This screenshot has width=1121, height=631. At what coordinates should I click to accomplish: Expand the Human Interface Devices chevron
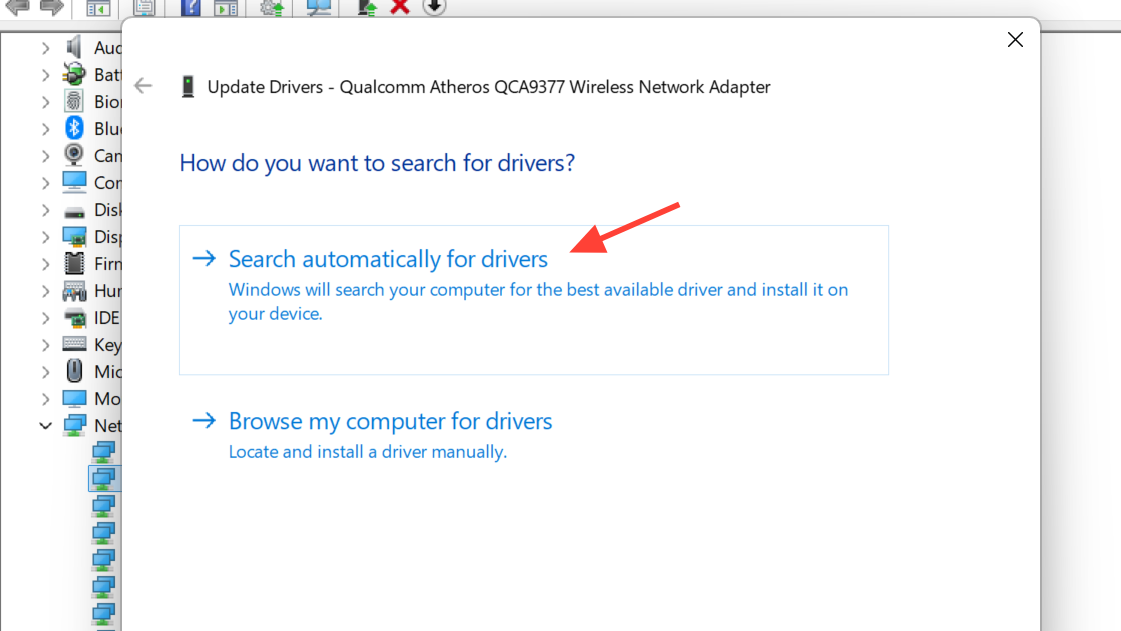click(x=45, y=291)
